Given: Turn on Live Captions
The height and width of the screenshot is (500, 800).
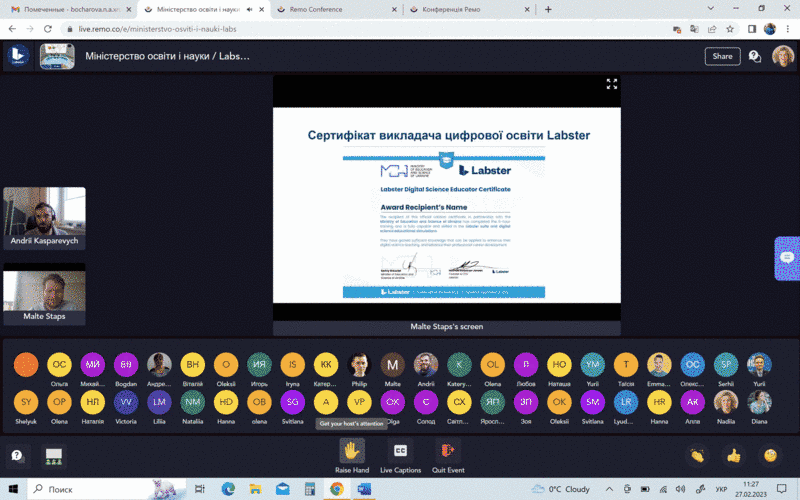Looking at the screenshot, I should point(401,451).
